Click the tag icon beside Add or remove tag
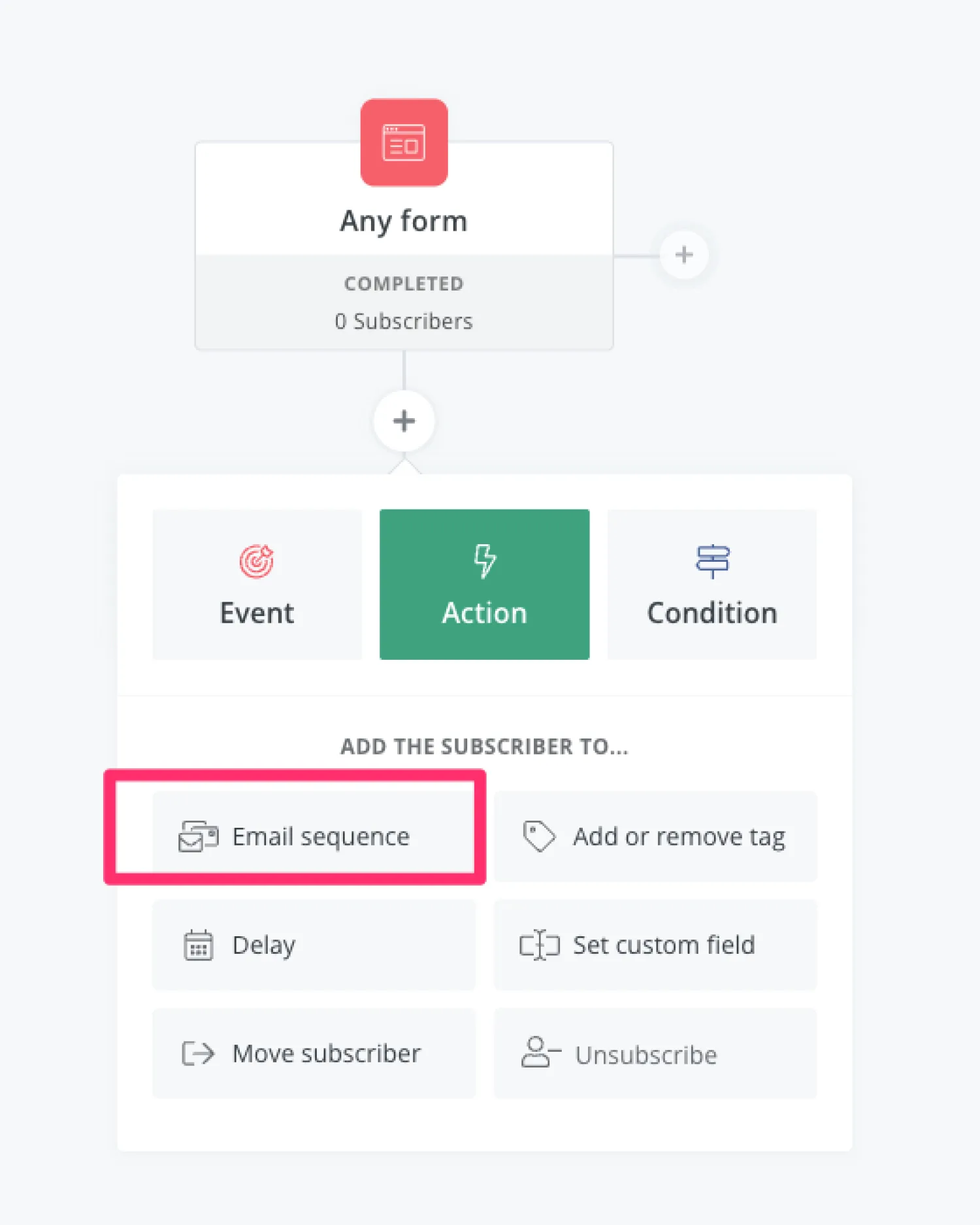Image resolution: width=980 pixels, height=1225 pixels. click(x=539, y=836)
